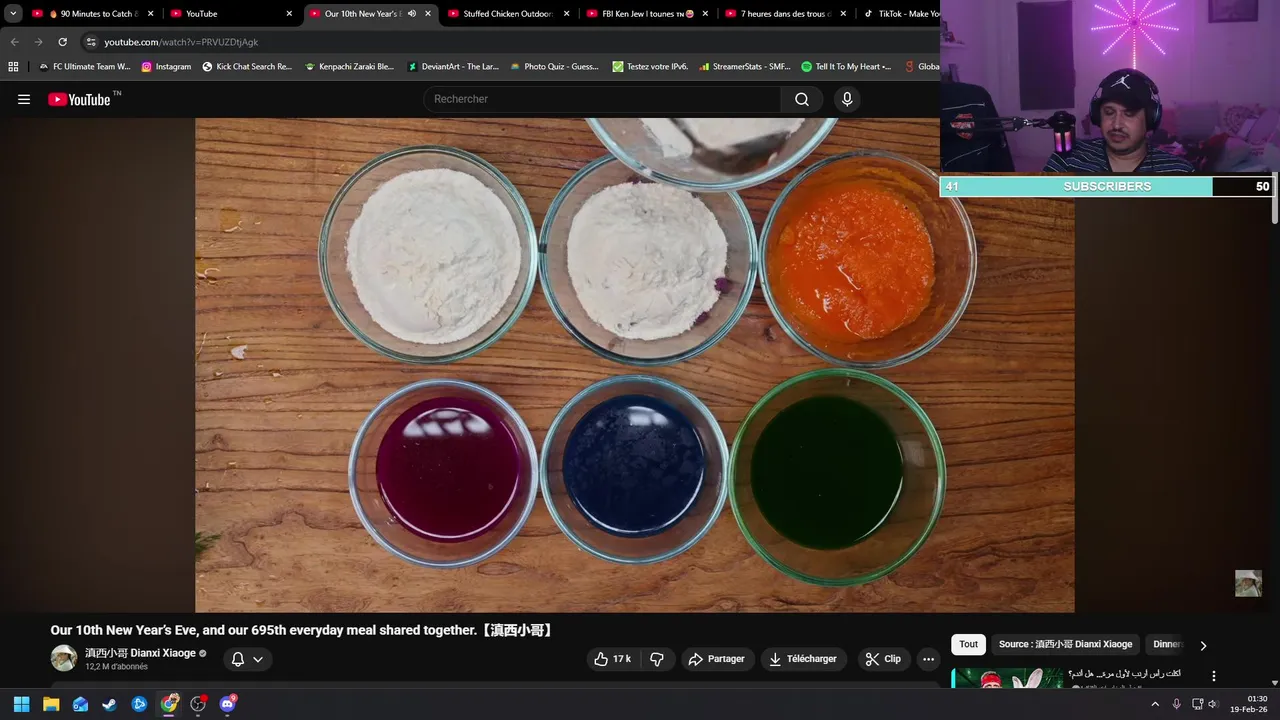1280x720 pixels.
Task: Open more actions ellipsis under the video
Action: (928, 659)
